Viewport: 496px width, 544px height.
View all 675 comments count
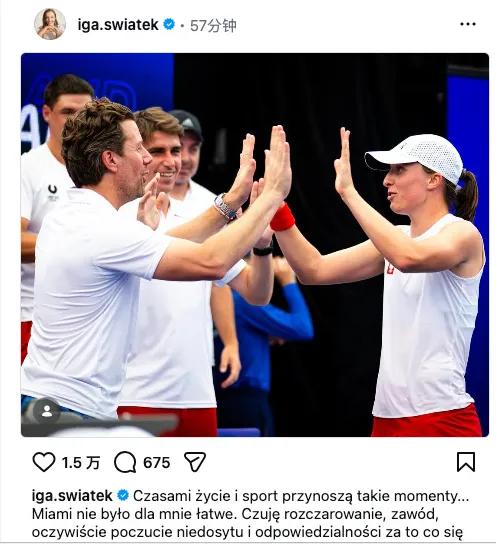tap(156, 462)
